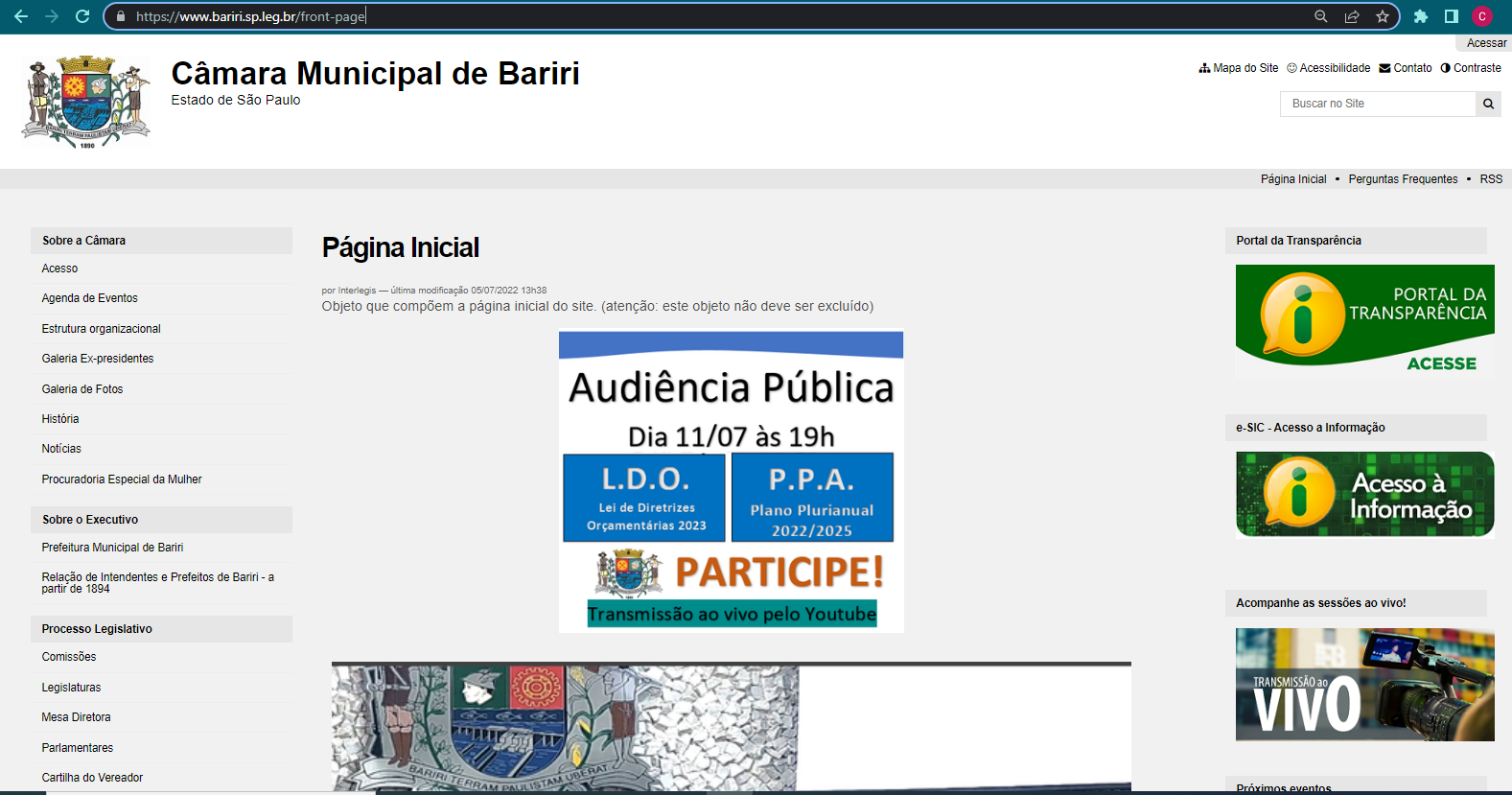Toggle the Contraste high-contrast mode

click(1471, 68)
